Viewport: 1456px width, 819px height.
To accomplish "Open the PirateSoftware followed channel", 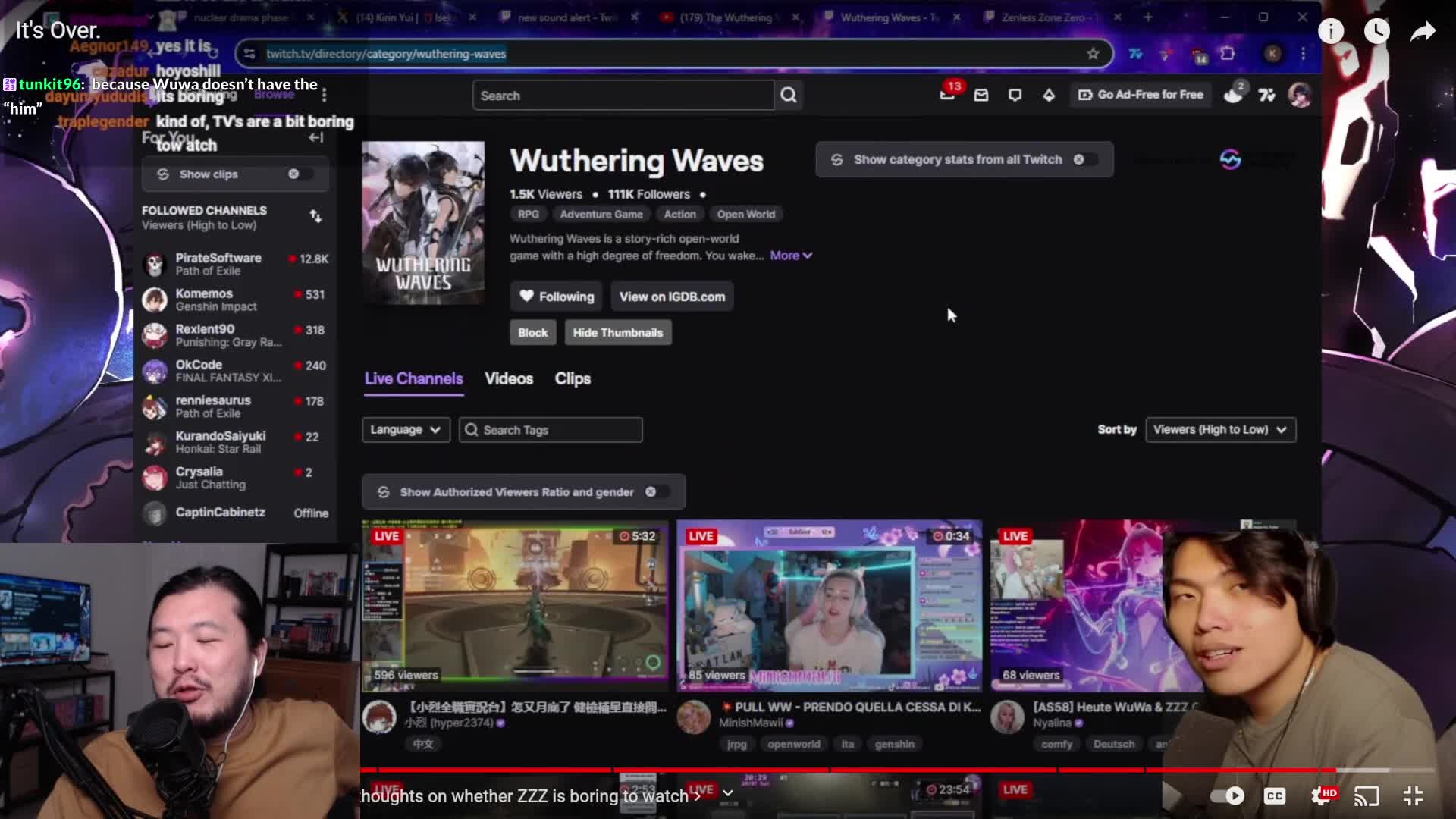I will click(x=235, y=264).
